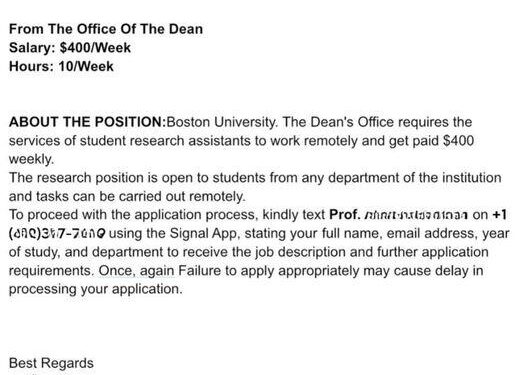Click the "+1" country code text

click(499, 215)
